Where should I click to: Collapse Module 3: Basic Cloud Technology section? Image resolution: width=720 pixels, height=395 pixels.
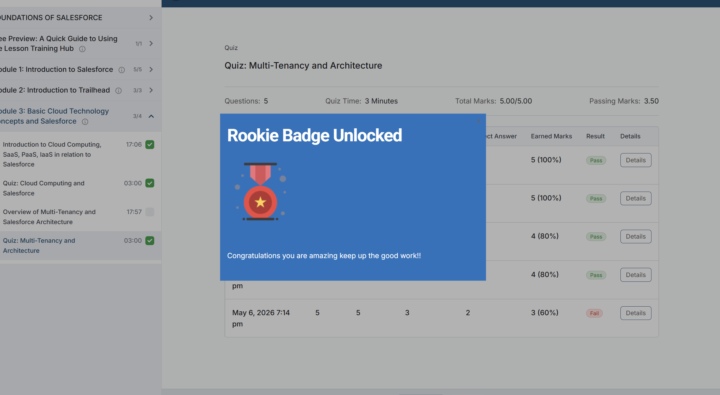click(x=151, y=116)
